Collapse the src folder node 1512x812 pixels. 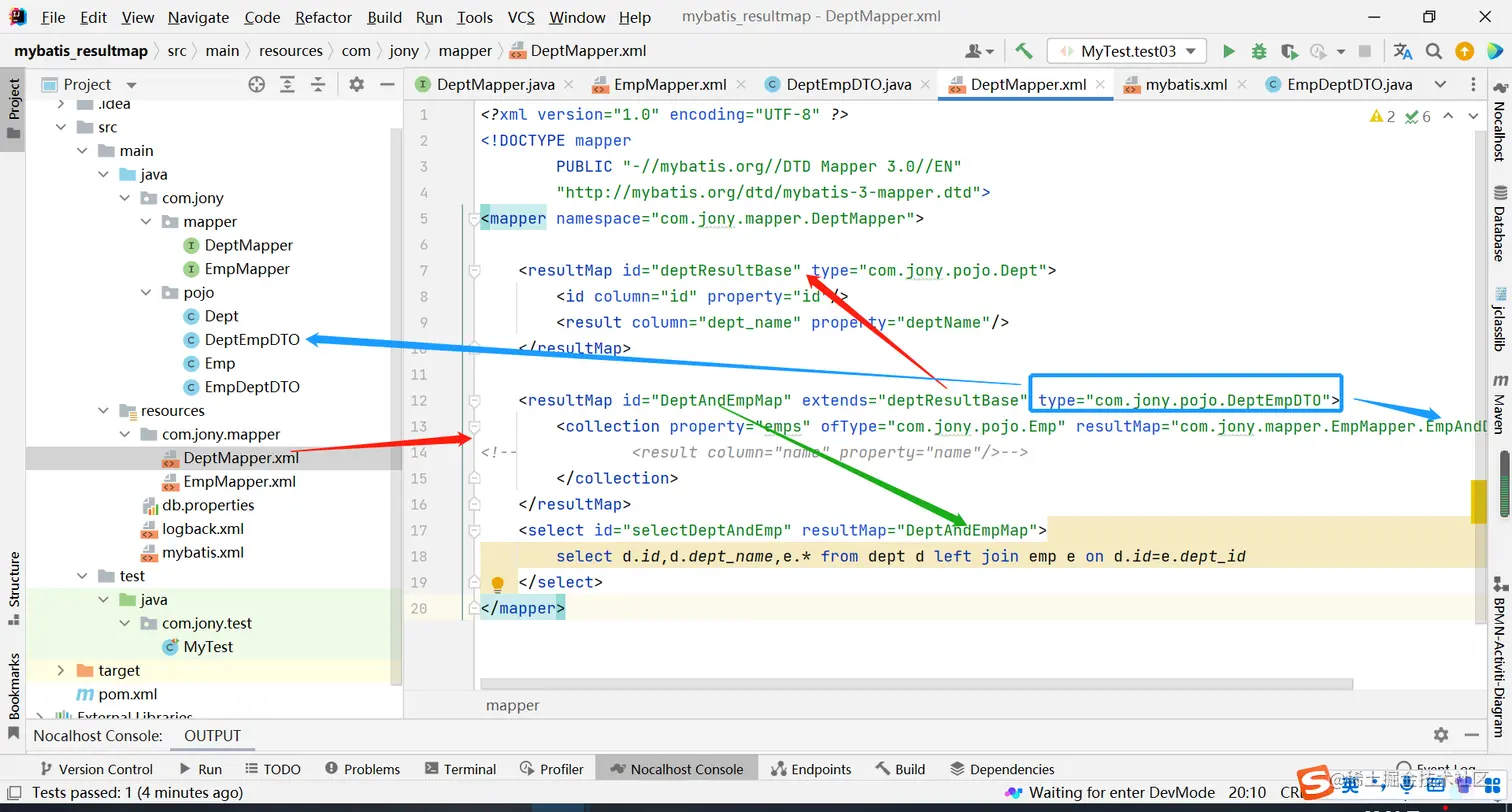tap(61, 127)
